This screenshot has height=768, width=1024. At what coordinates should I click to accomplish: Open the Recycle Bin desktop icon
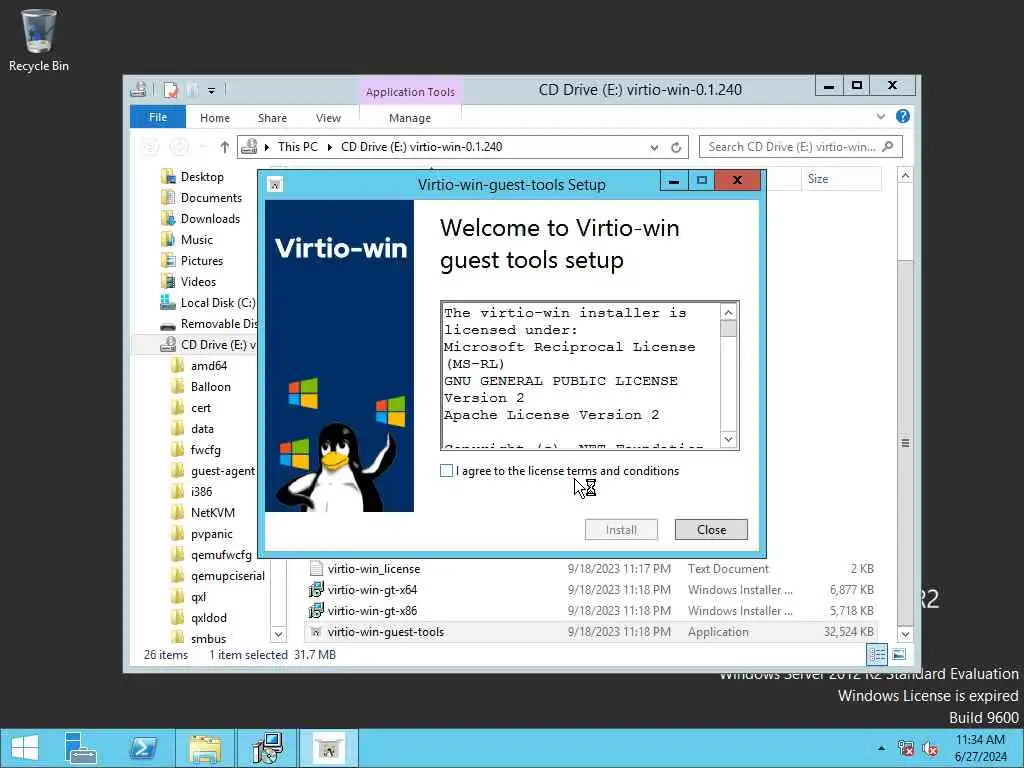pos(39,40)
